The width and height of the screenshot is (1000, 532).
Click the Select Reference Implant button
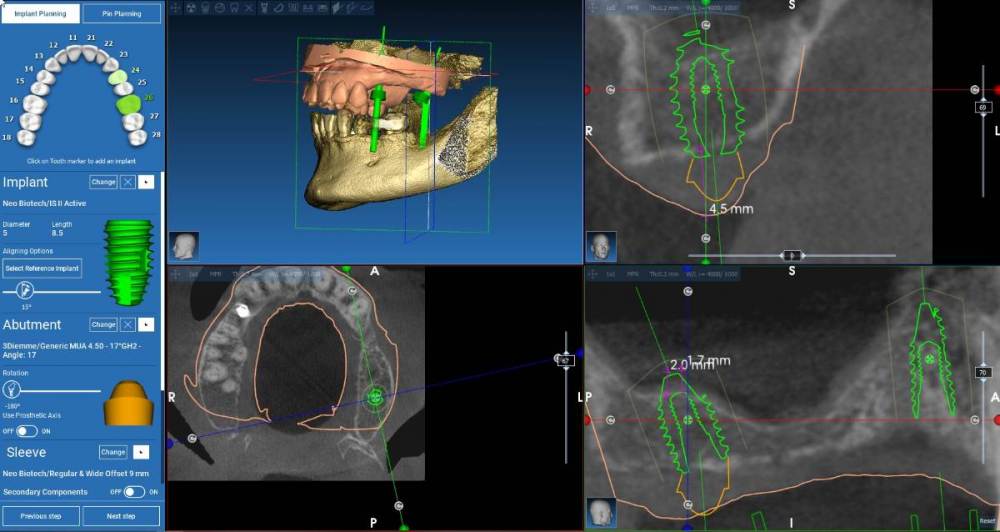point(42,268)
